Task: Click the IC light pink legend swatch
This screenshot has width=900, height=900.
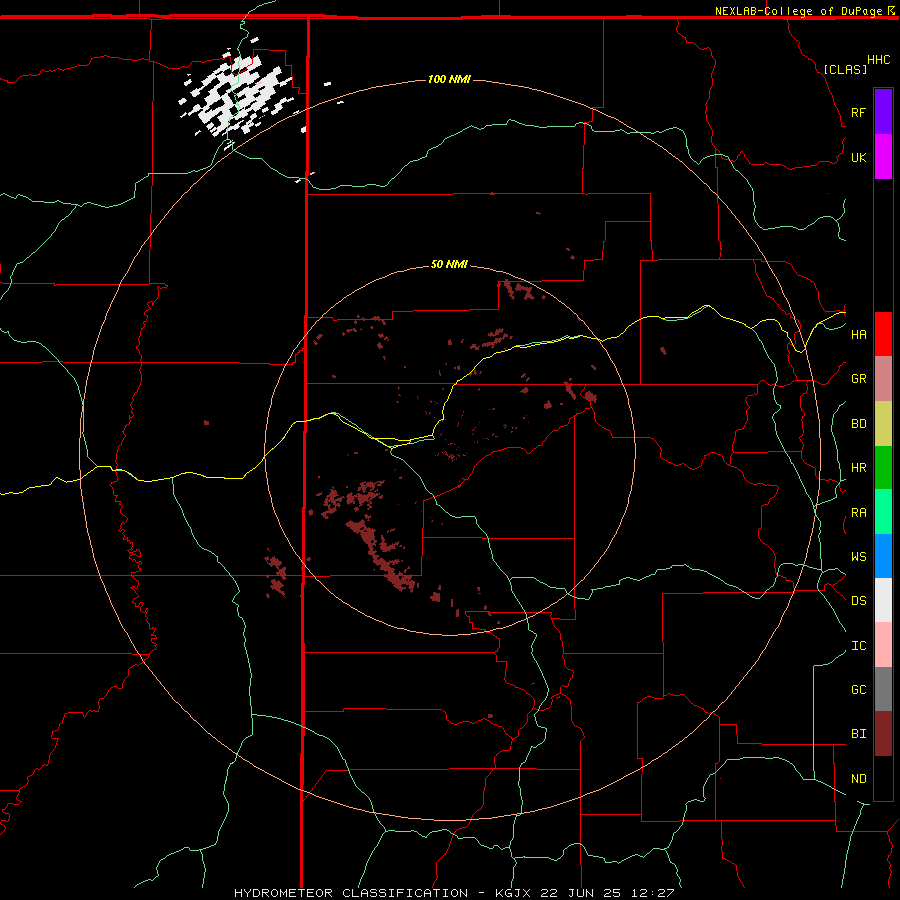Action: tap(883, 645)
